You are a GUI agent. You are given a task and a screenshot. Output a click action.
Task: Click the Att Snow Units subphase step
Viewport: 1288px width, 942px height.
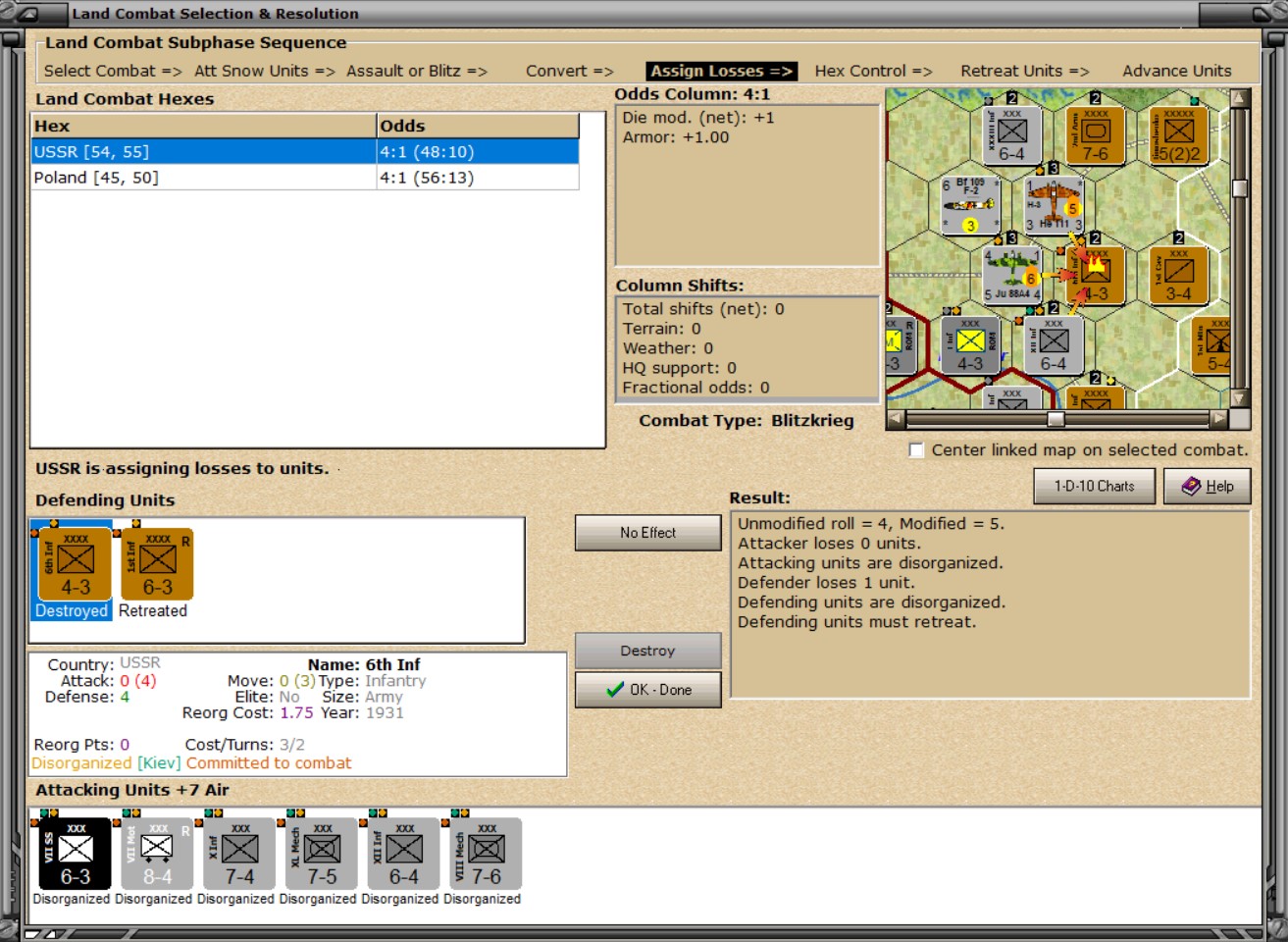coord(265,71)
